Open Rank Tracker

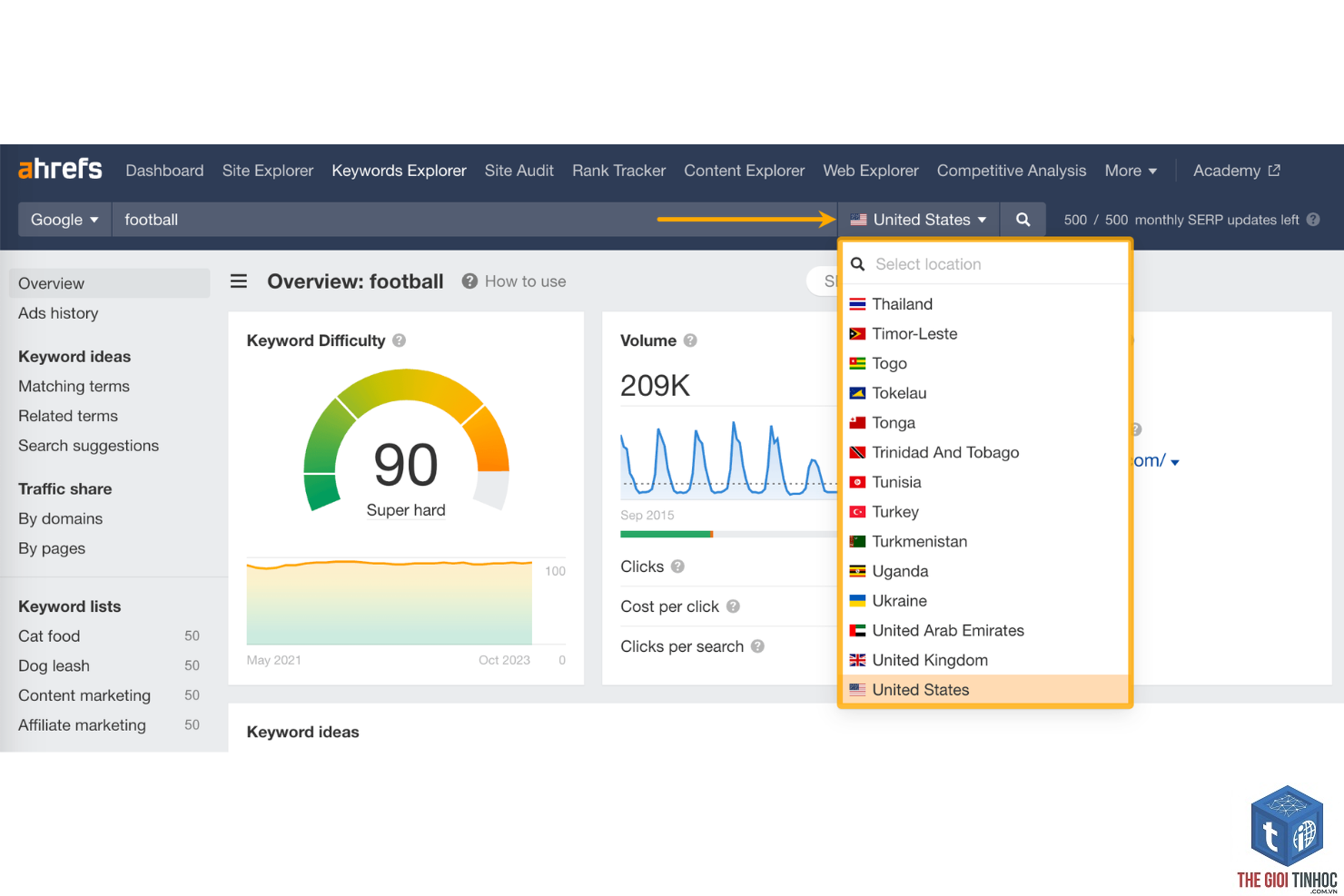(x=619, y=171)
